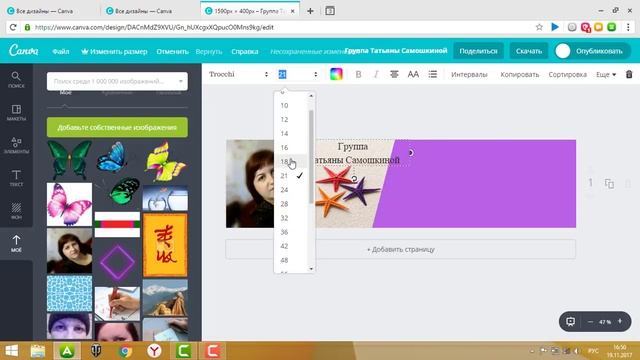The width and height of the screenshot is (640, 360).
Task: Open the Layouts panel in the sidebar
Action: click(x=16, y=113)
